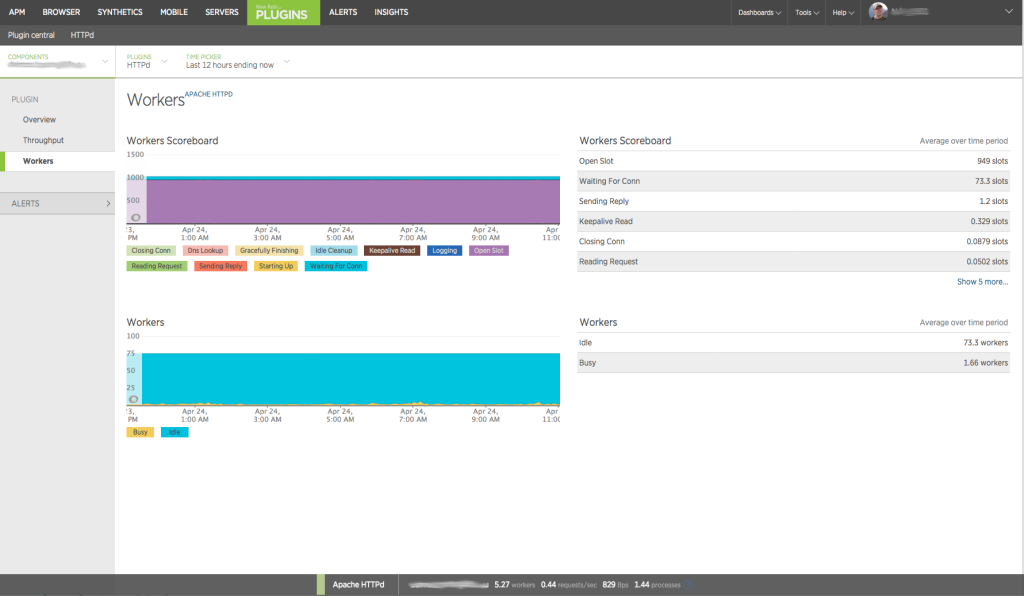Toggle the Dns Lookup legend series
The width and height of the screenshot is (1024, 596).
tap(205, 251)
